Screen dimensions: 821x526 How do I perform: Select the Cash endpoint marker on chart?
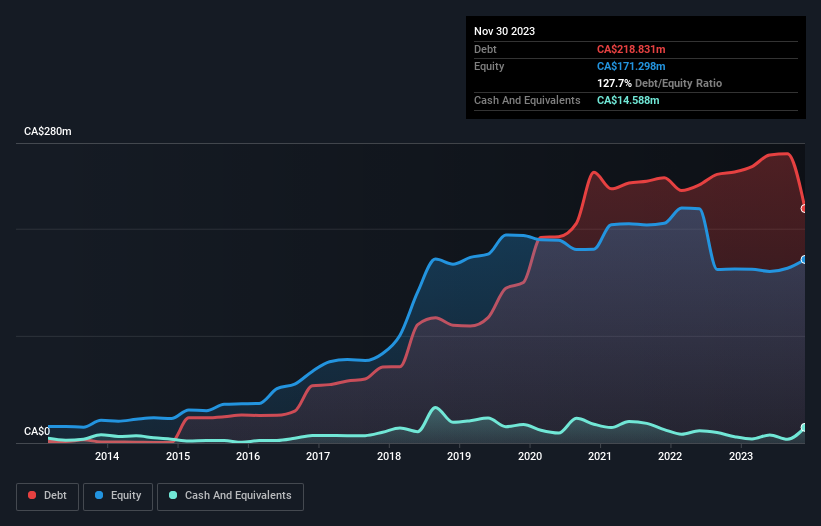click(x=804, y=428)
